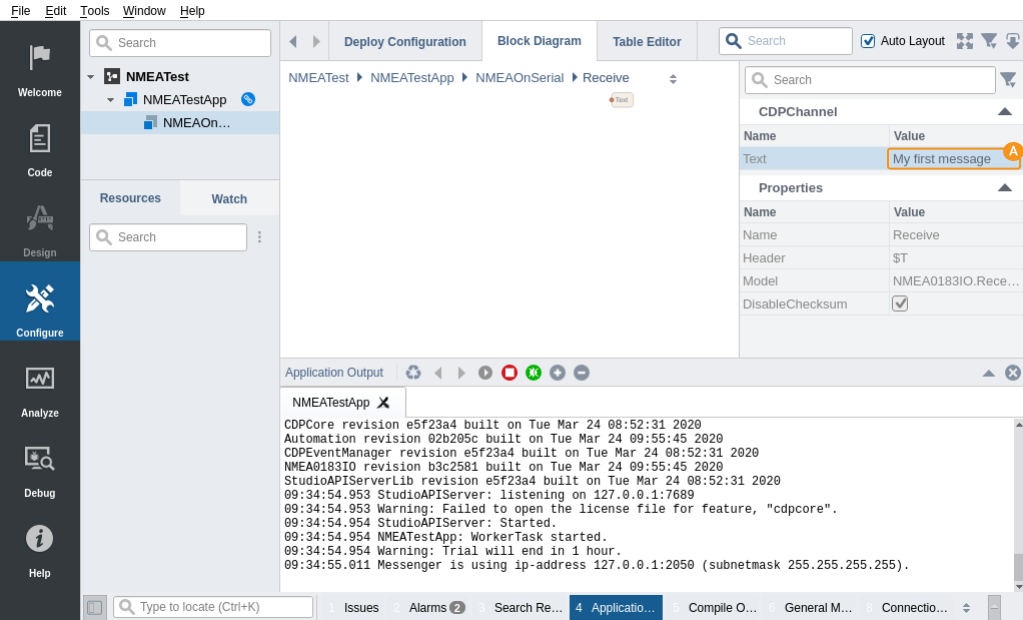Open the Watch tab
The image size is (1023, 620).
229,199
